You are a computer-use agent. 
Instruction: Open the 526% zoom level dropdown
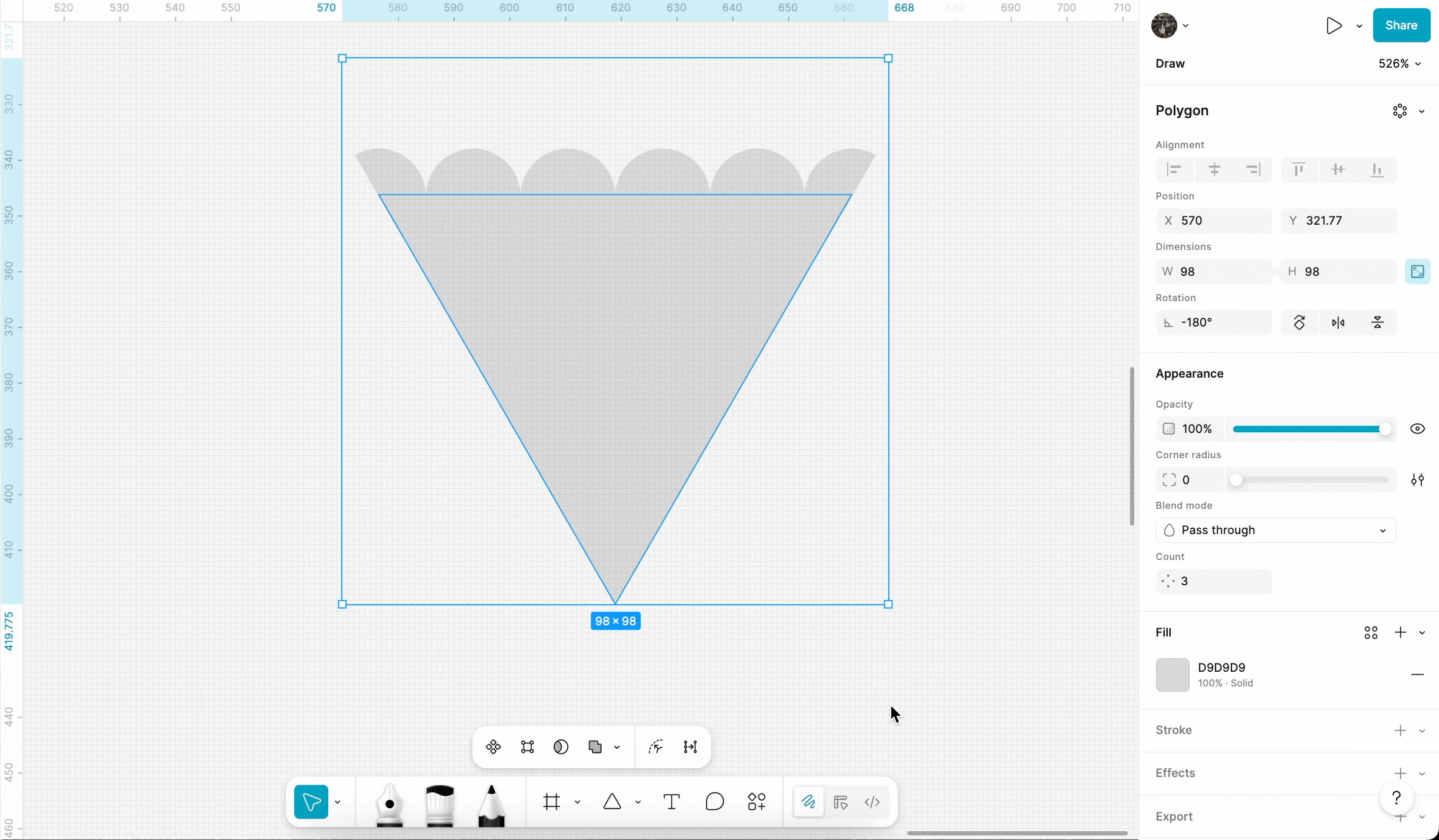click(1400, 64)
